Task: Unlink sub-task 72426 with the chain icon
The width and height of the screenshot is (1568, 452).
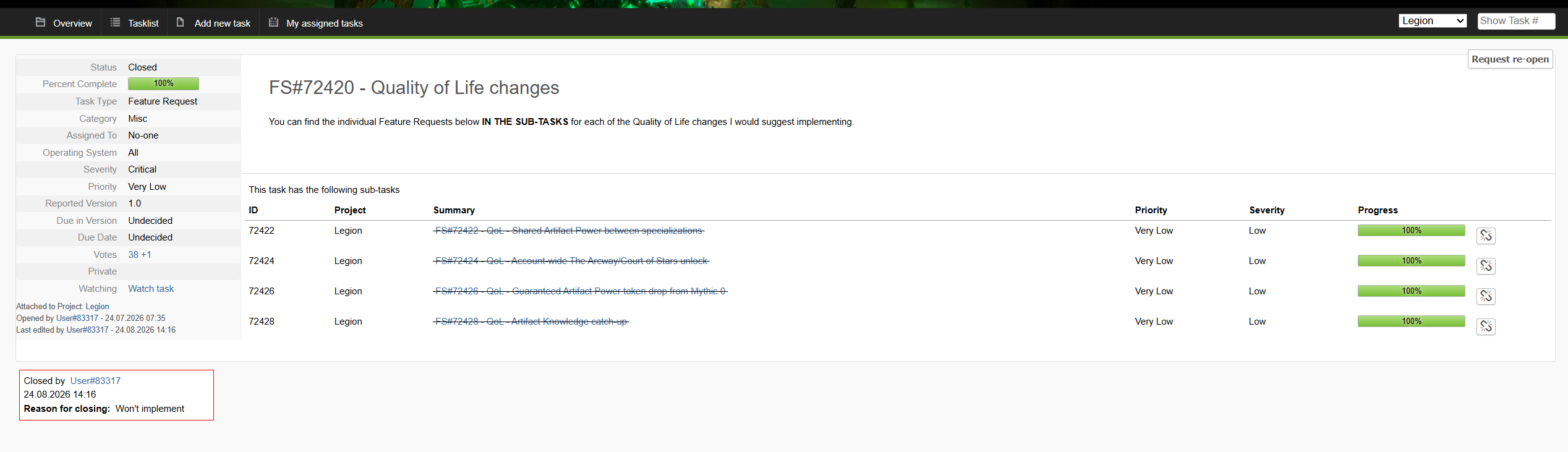Action: 1486,296
